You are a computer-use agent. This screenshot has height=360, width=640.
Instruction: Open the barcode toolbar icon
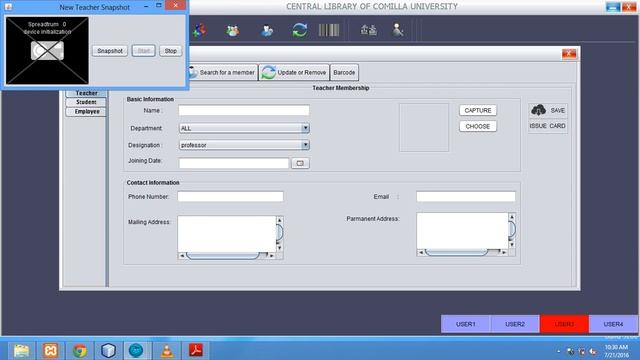[329, 30]
